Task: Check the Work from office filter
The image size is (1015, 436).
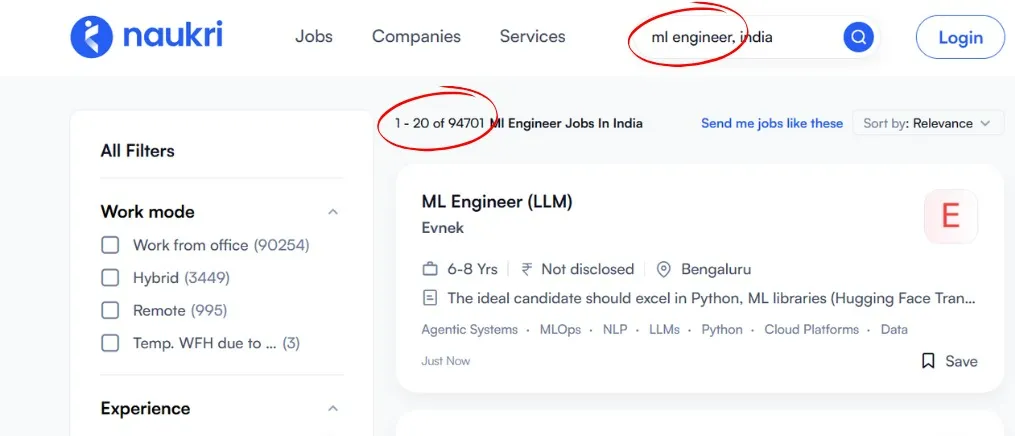Action: [110, 245]
